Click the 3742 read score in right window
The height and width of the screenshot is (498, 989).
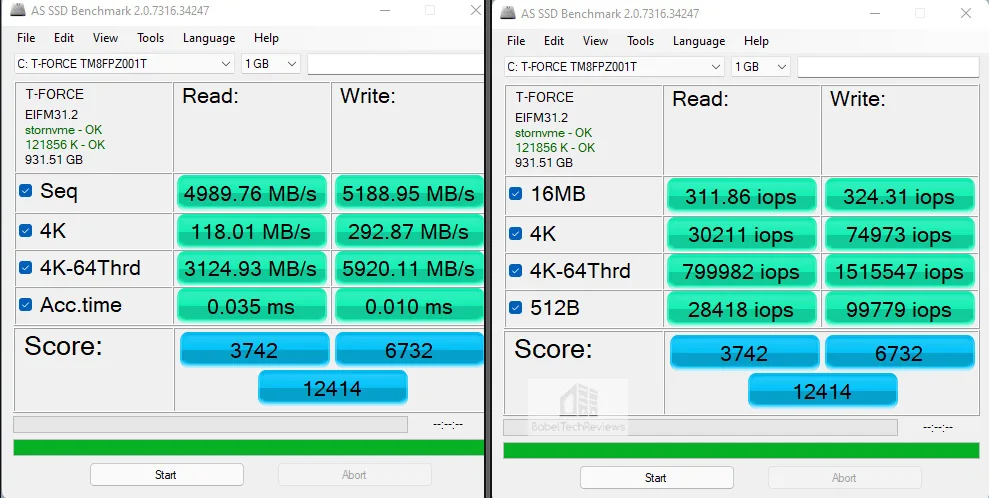pos(744,352)
